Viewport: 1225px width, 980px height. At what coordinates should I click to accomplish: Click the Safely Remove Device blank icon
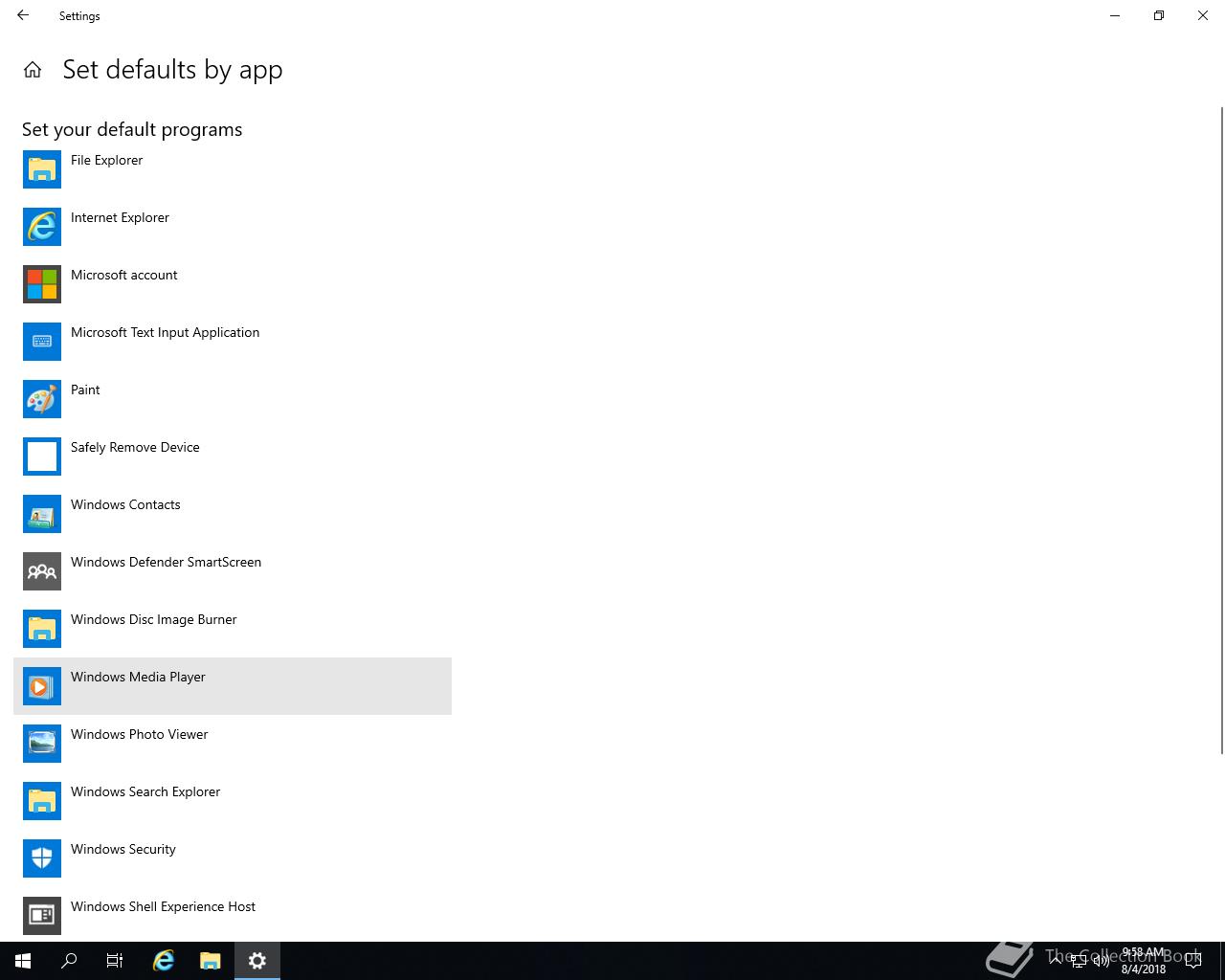[42, 457]
